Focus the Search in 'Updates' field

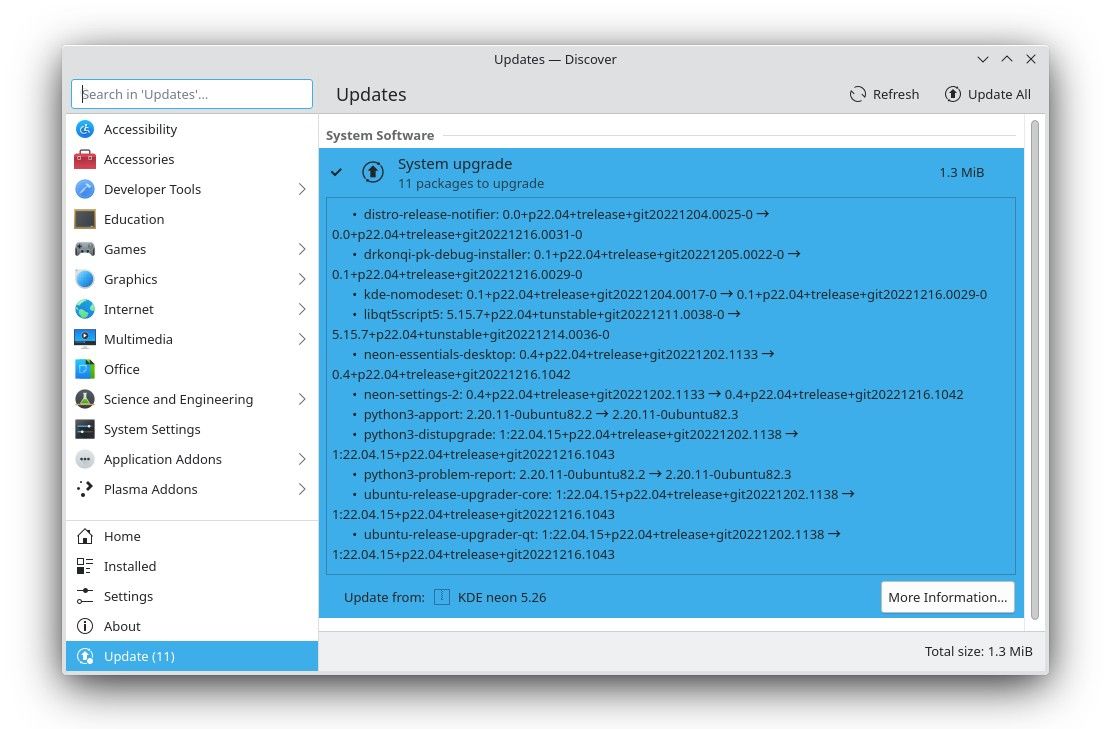click(x=192, y=94)
